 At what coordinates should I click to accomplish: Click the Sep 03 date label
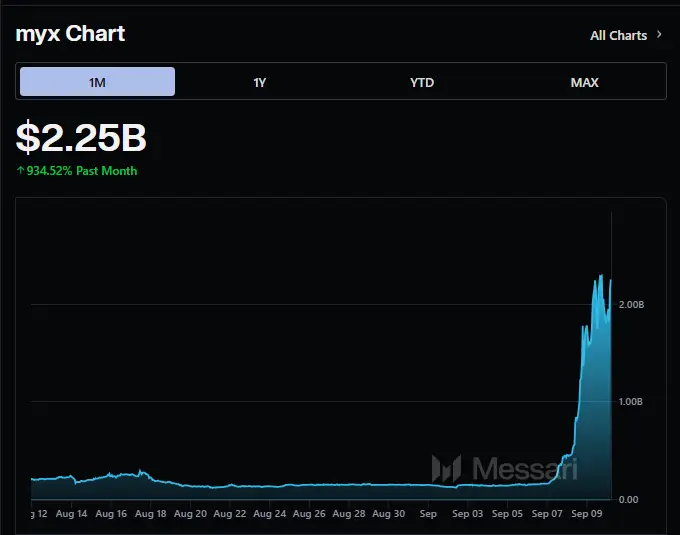pos(467,514)
